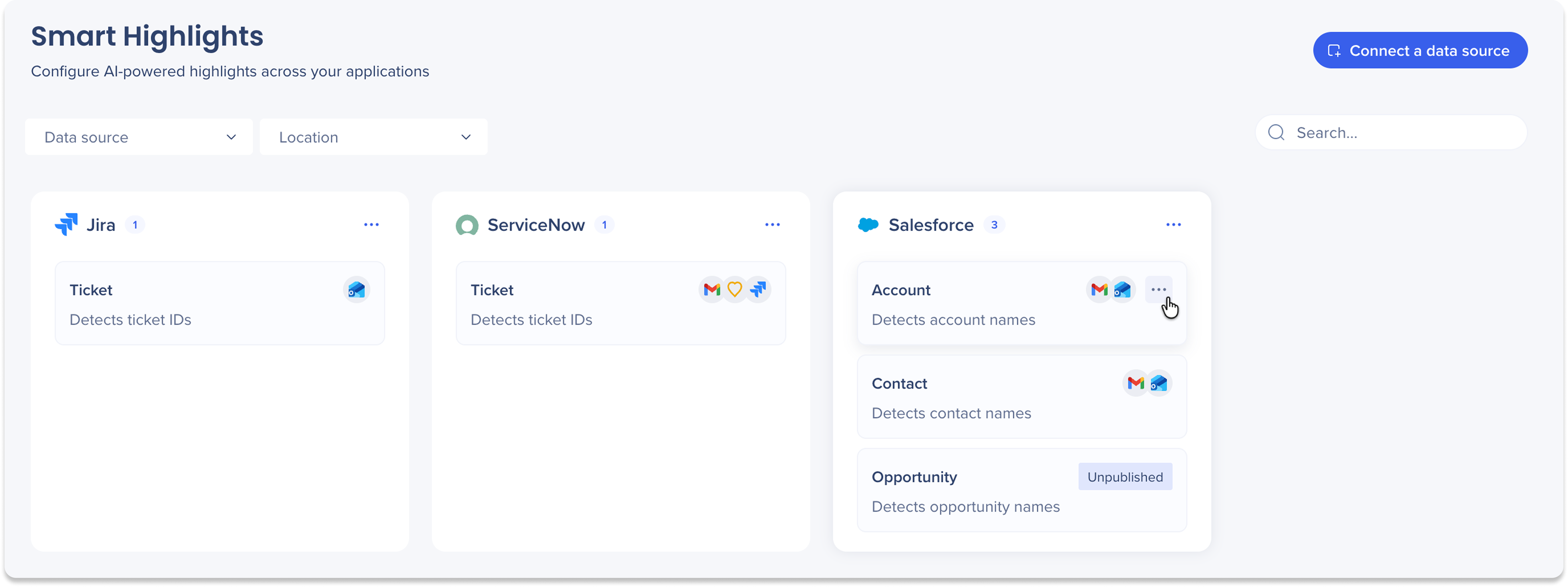Click the Jira logo icon
The image size is (1568, 587).
(x=66, y=225)
